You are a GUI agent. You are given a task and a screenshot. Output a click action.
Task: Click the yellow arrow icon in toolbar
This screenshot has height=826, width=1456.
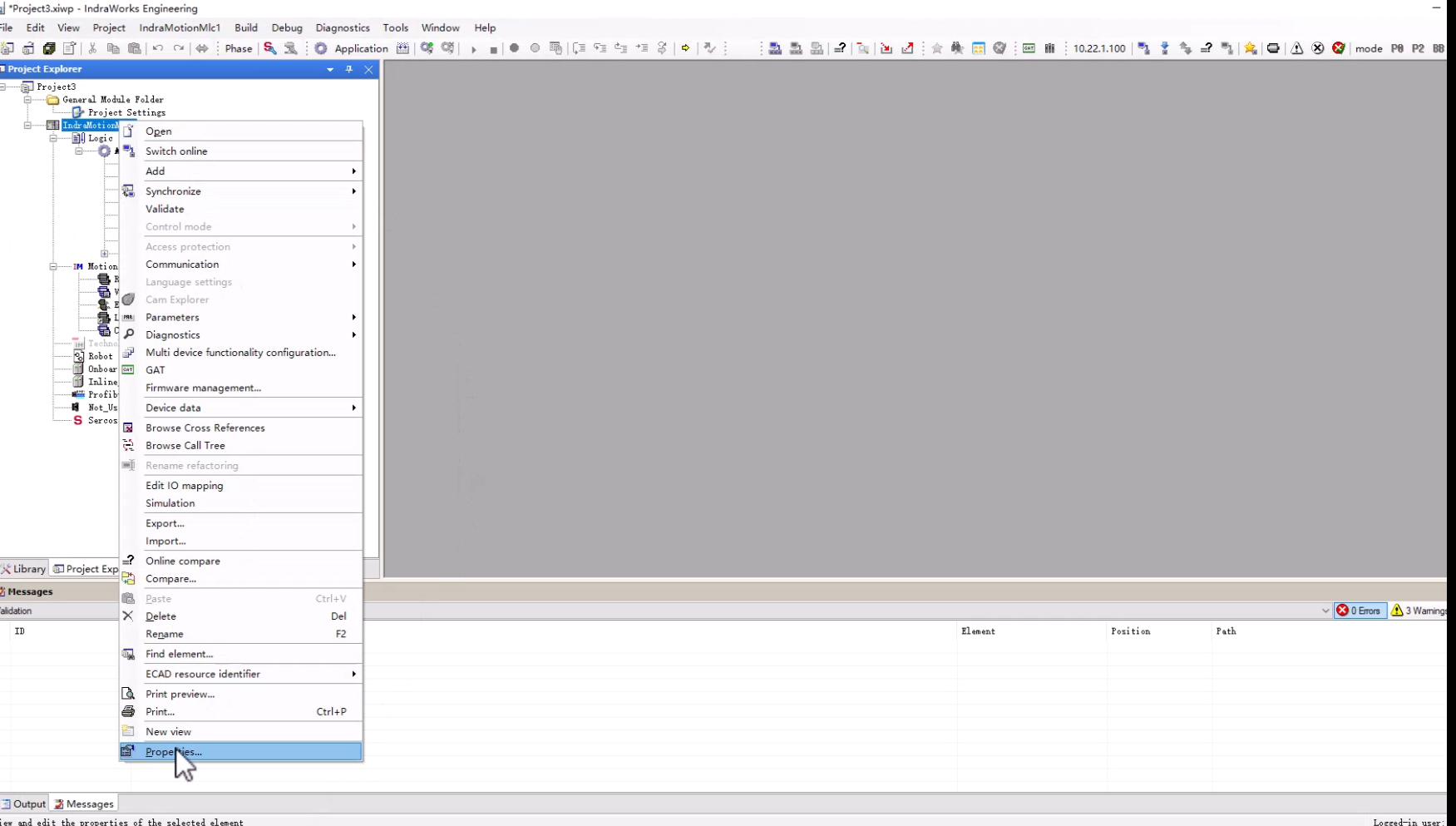[x=685, y=48]
